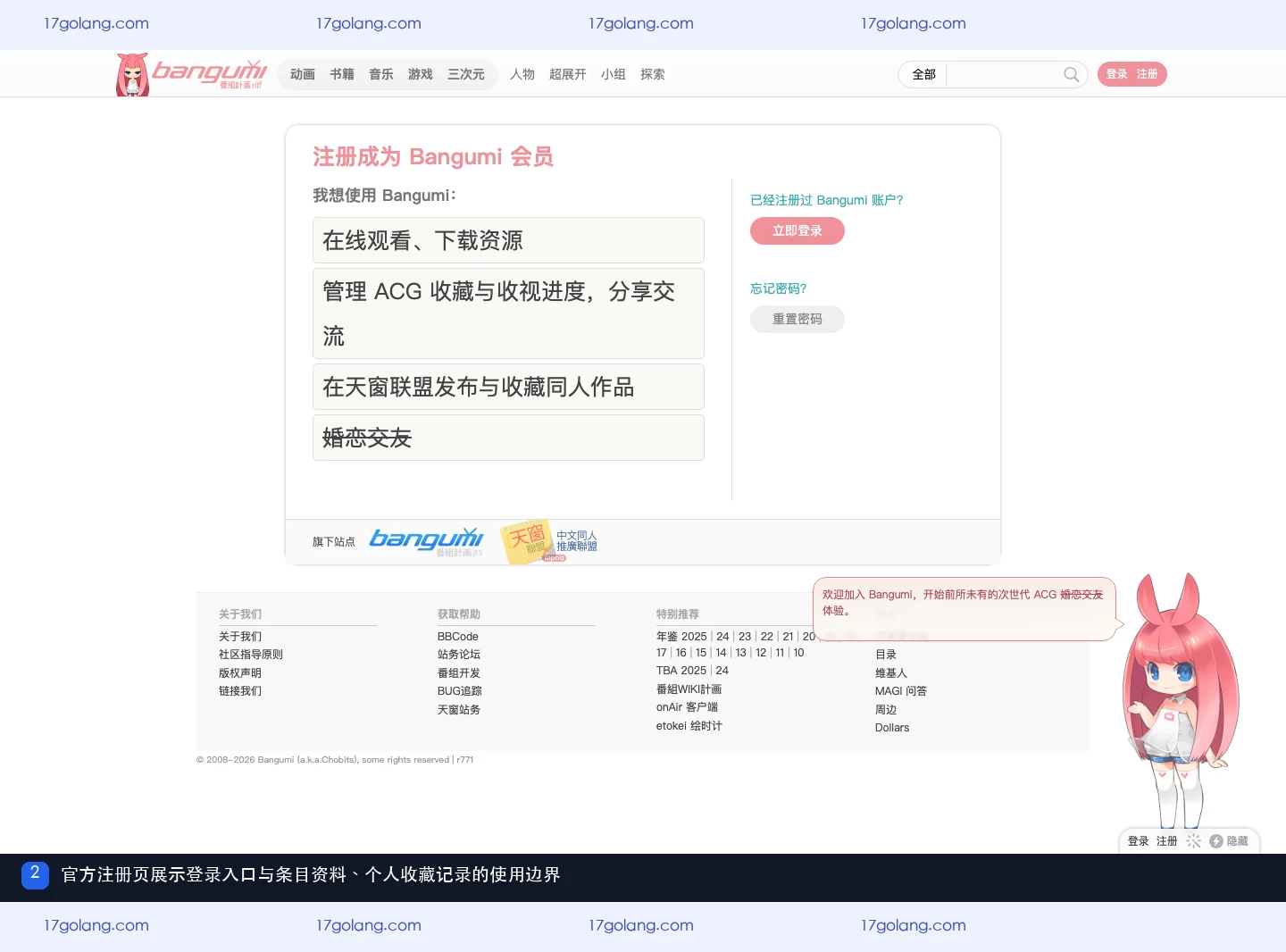Open the Dollars link
1286x952 pixels.
(x=892, y=728)
